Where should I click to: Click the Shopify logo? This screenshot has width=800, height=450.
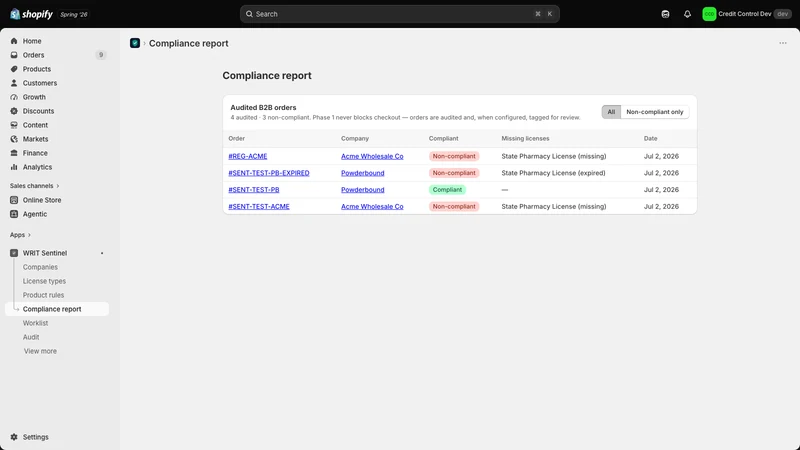point(31,14)
